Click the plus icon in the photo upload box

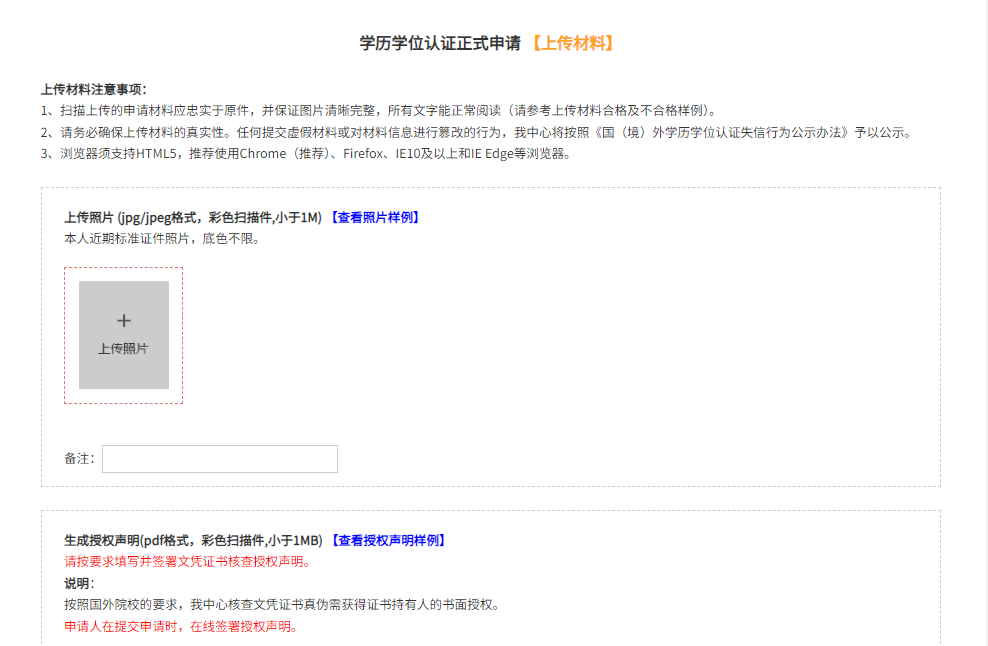pyautogui.click(x=124, y=321)
